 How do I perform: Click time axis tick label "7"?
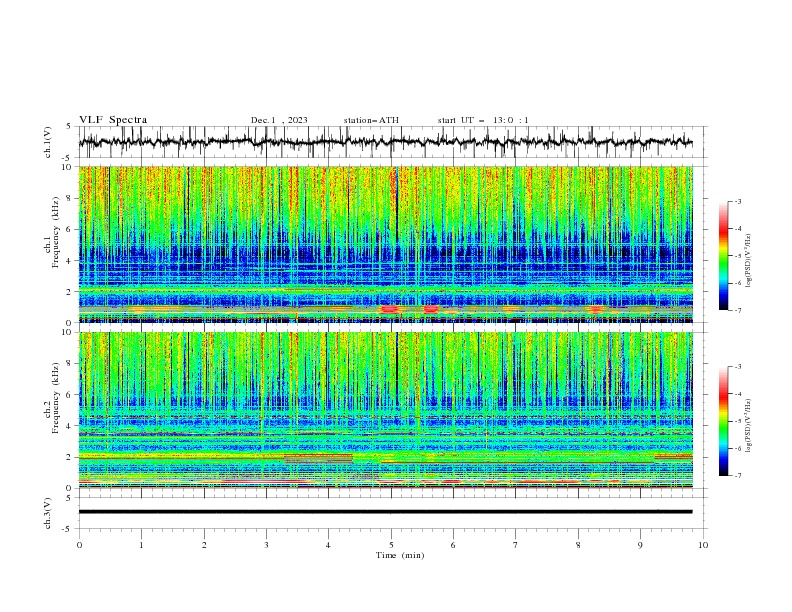pos(515,545)
